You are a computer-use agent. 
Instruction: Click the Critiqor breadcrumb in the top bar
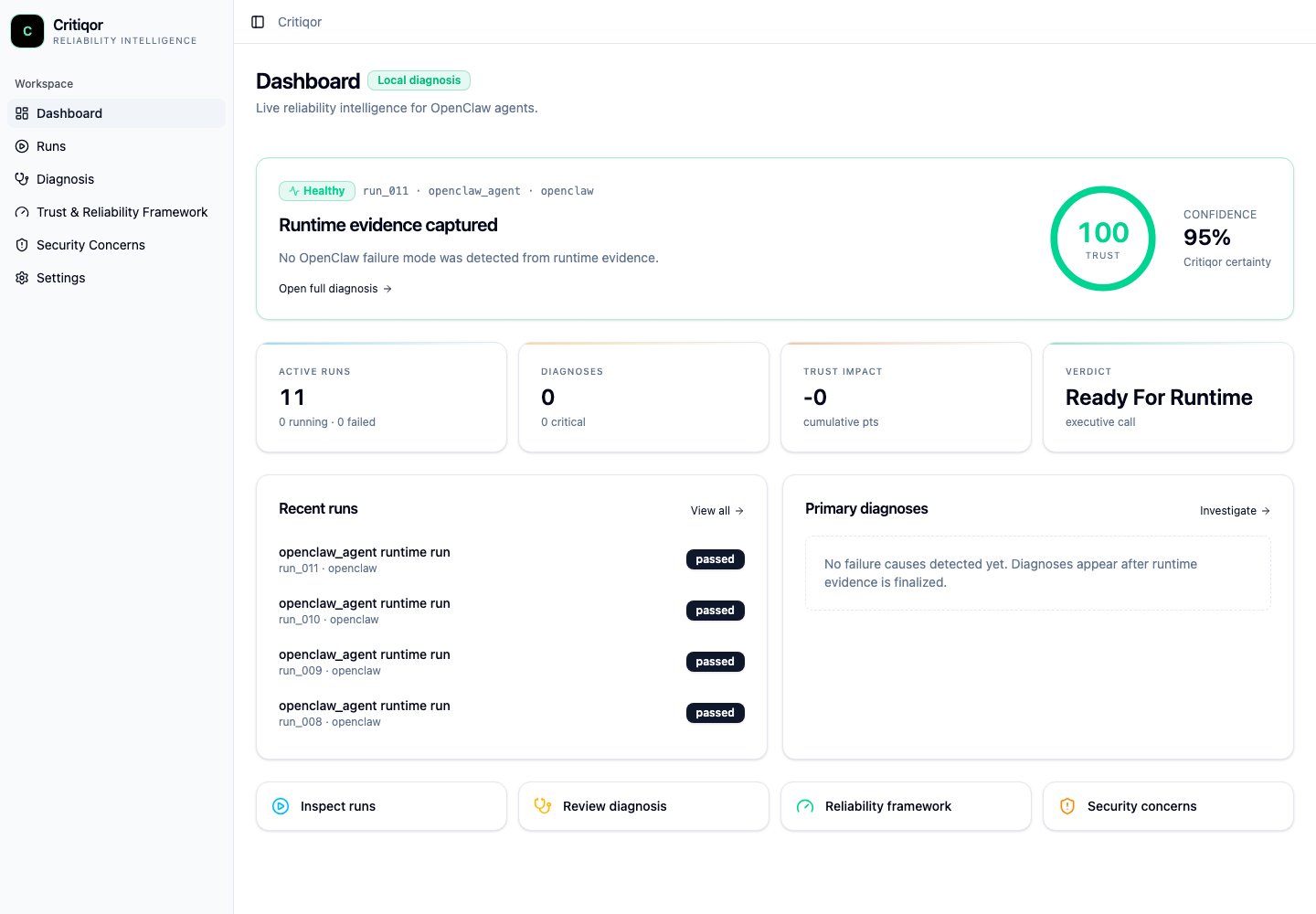pos(300,22)
